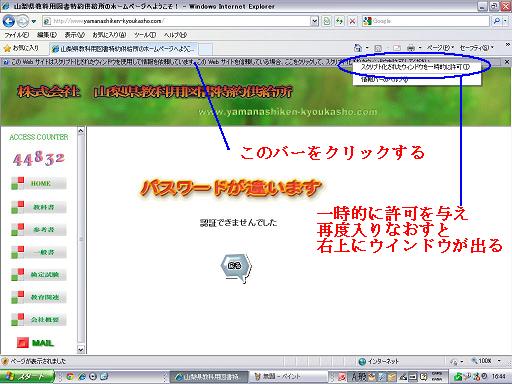Click the Windows Start button
The width and height of the screenshot is (512, 384).
pyautogui.click(x=27, y=377)
